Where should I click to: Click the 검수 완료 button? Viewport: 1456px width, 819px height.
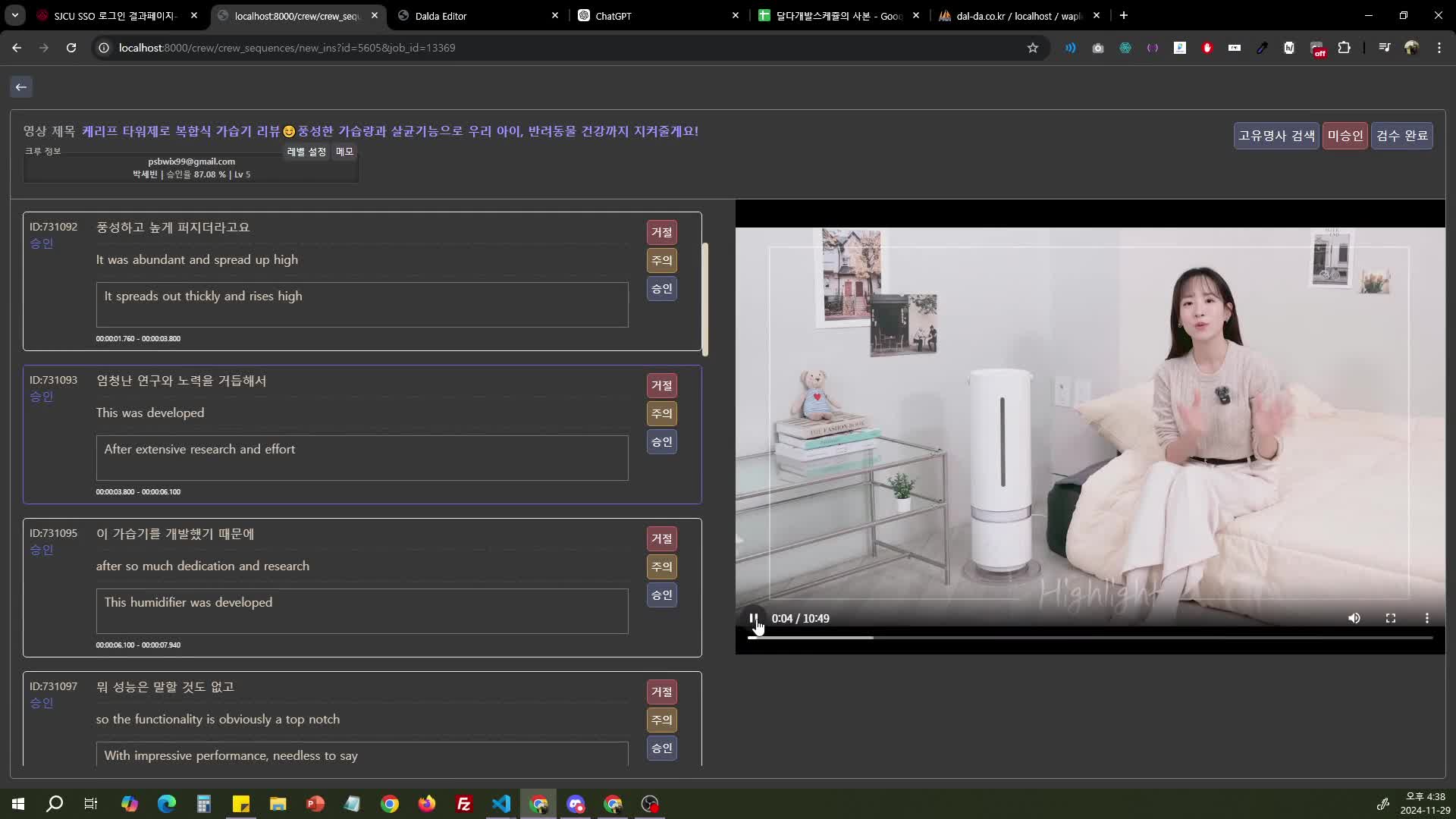tap(1402, 136)
